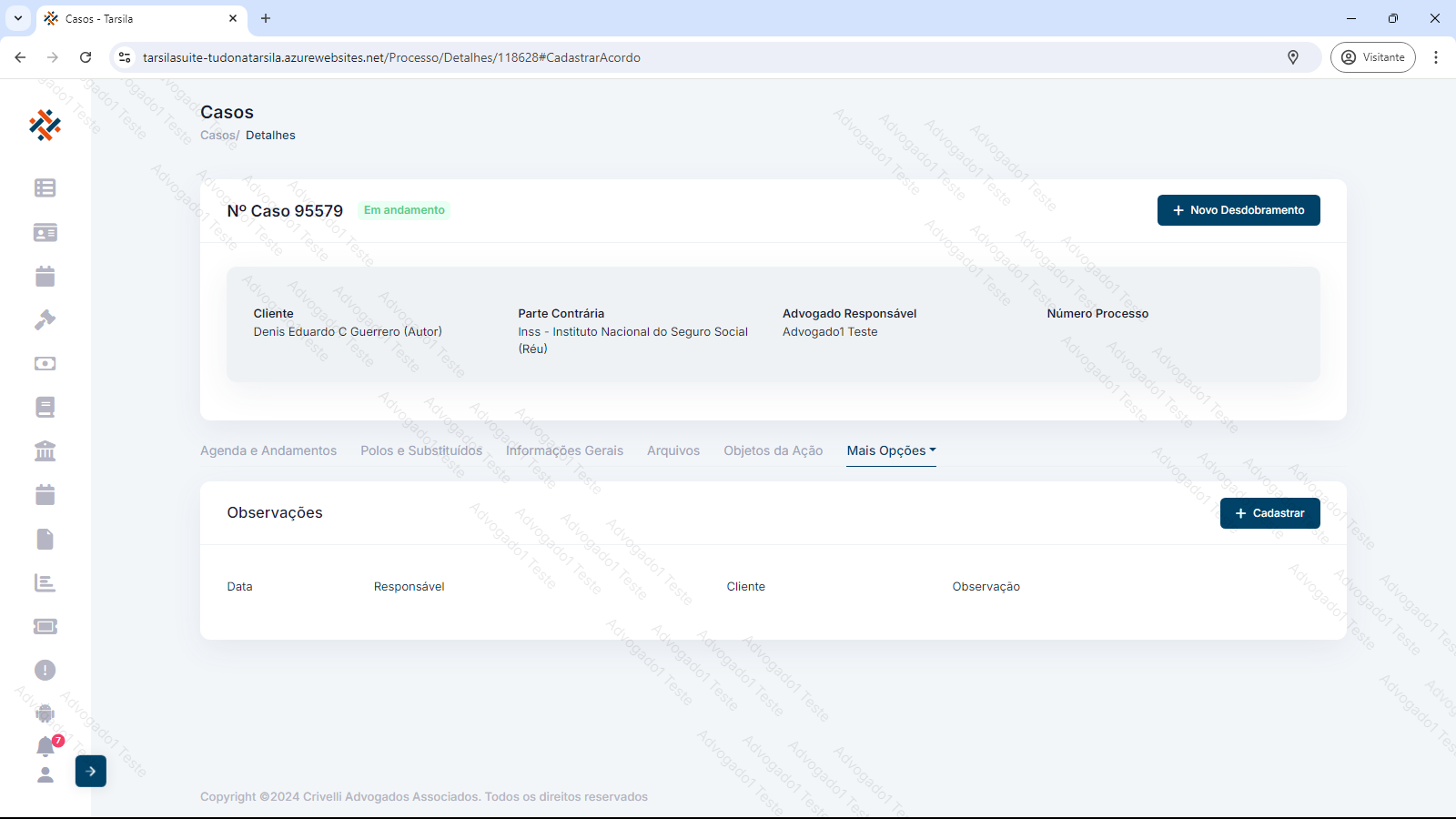This screenshot has width=1456, height=819.
Task: Open notifications bell with 7 badge
Action: [45, 746]
